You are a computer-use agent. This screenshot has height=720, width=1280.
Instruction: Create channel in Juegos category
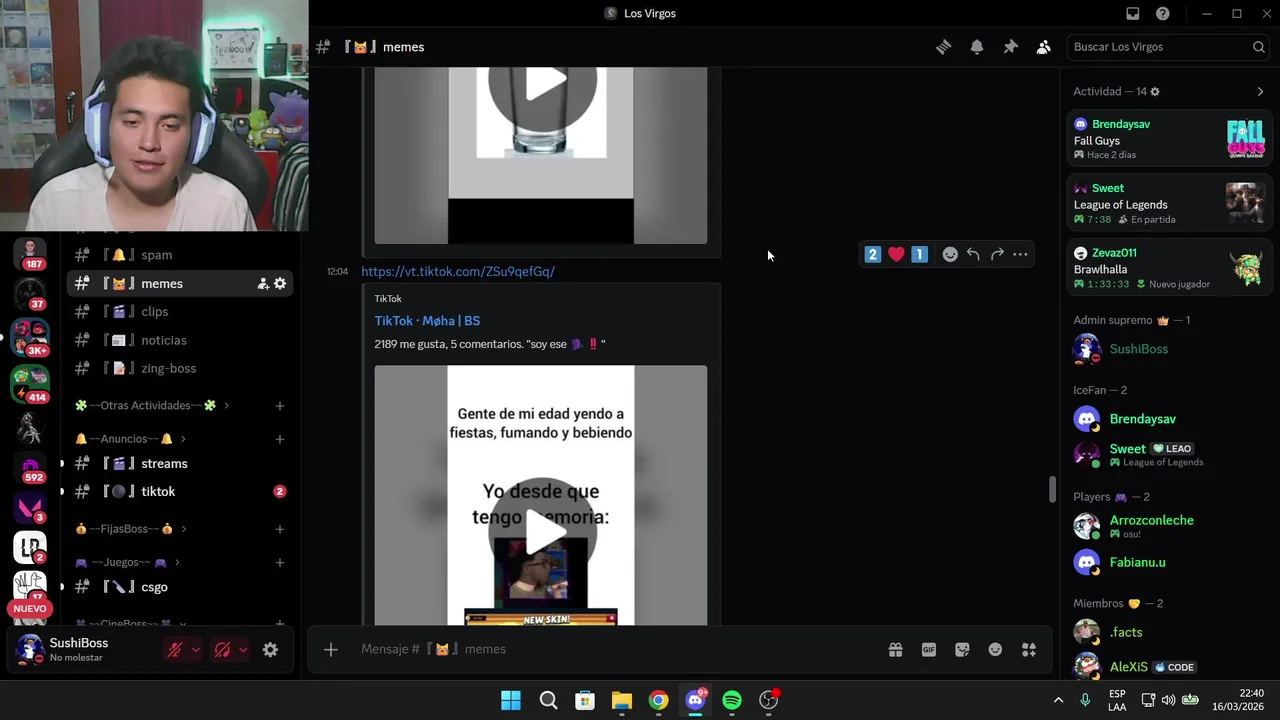coord(280,563)
